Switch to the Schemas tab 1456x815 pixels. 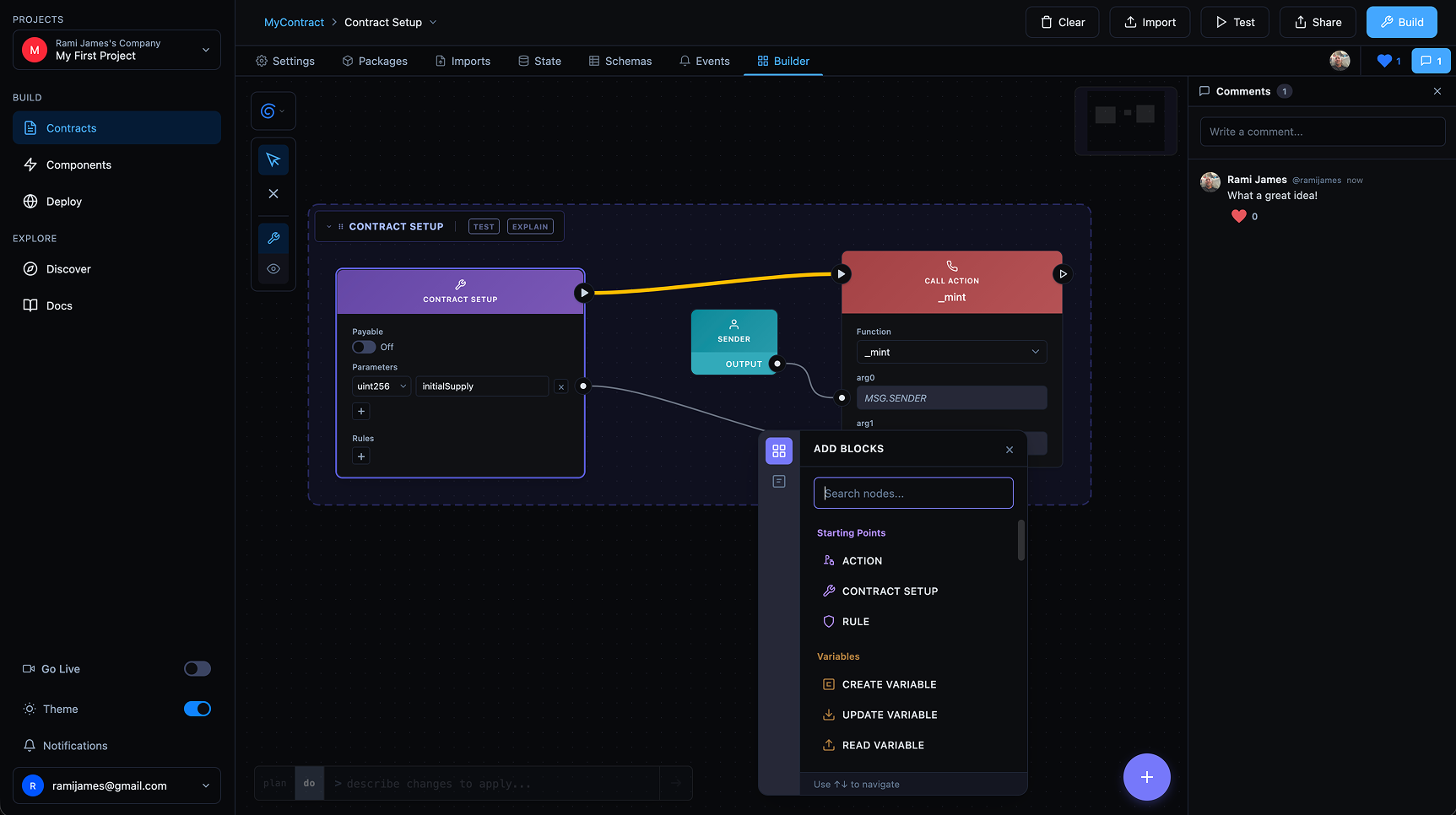[x=620, y=61]
